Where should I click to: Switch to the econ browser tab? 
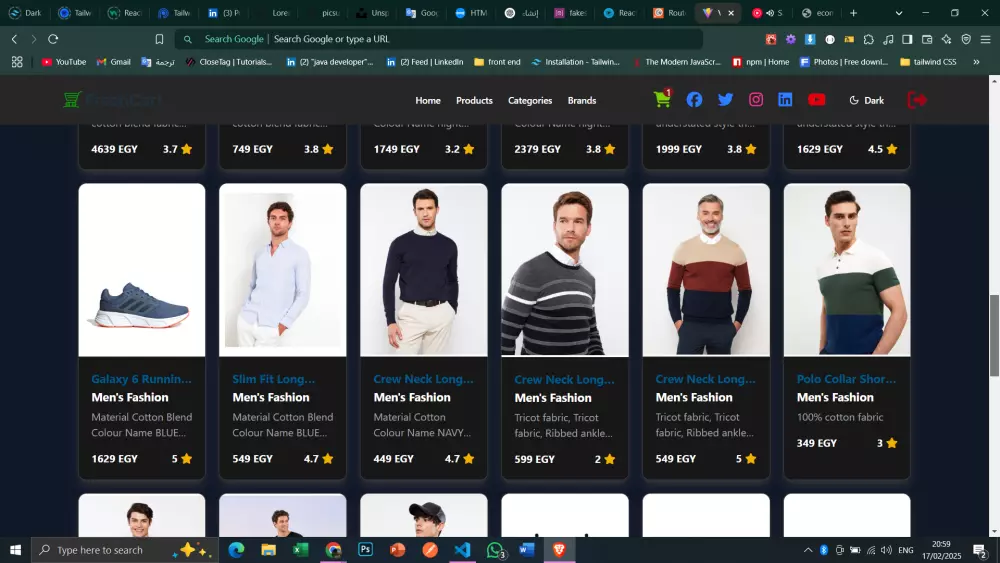click(818, 13)
